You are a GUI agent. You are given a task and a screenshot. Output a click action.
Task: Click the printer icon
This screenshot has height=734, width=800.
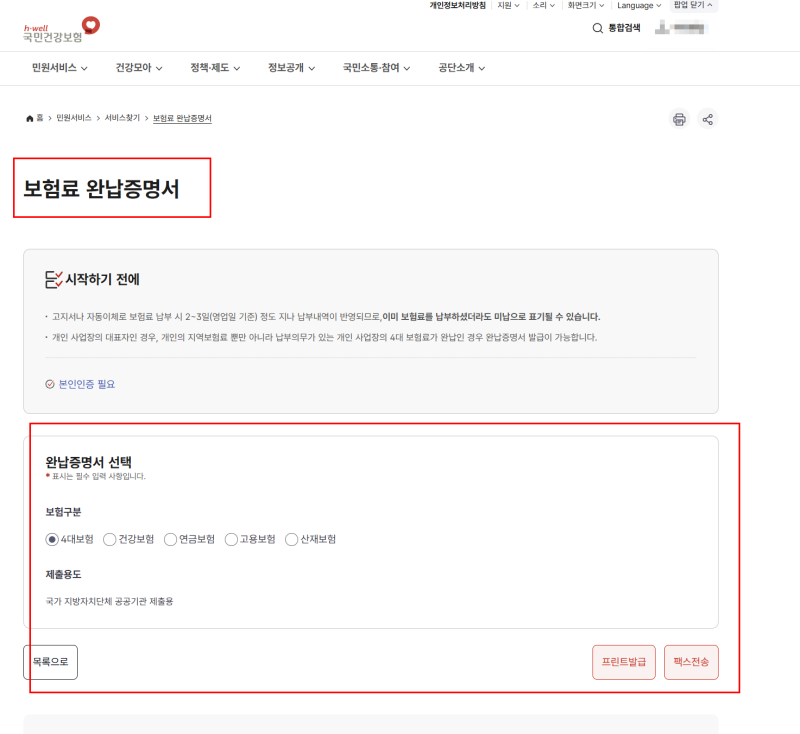click(679, 119)
